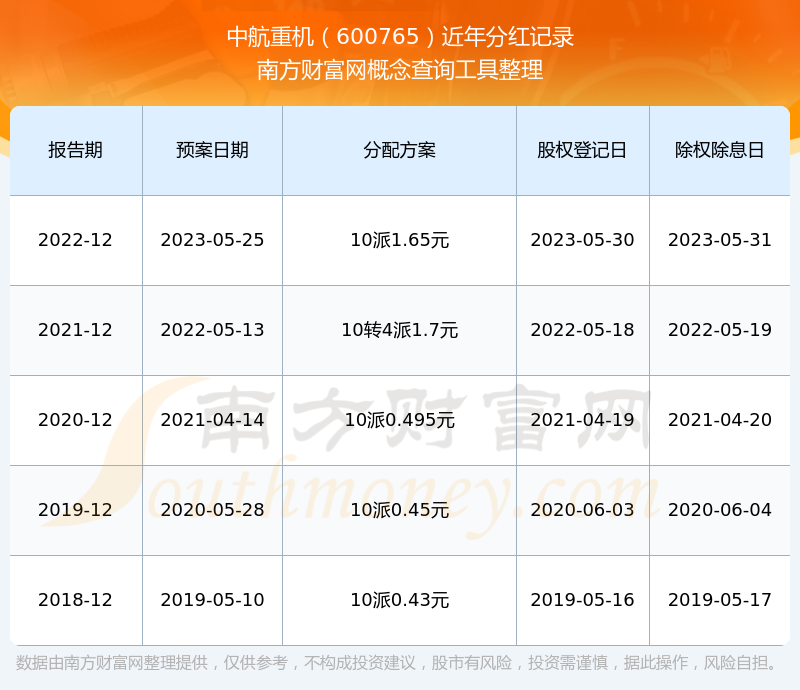Click the title 中航重机（600765）近年分红记录
The image size is (800, 690).
401,37
